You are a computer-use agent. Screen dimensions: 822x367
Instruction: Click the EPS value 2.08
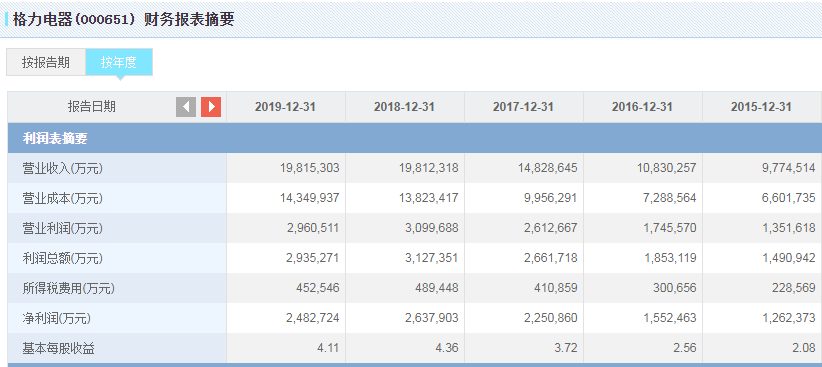tap(805, 348)
